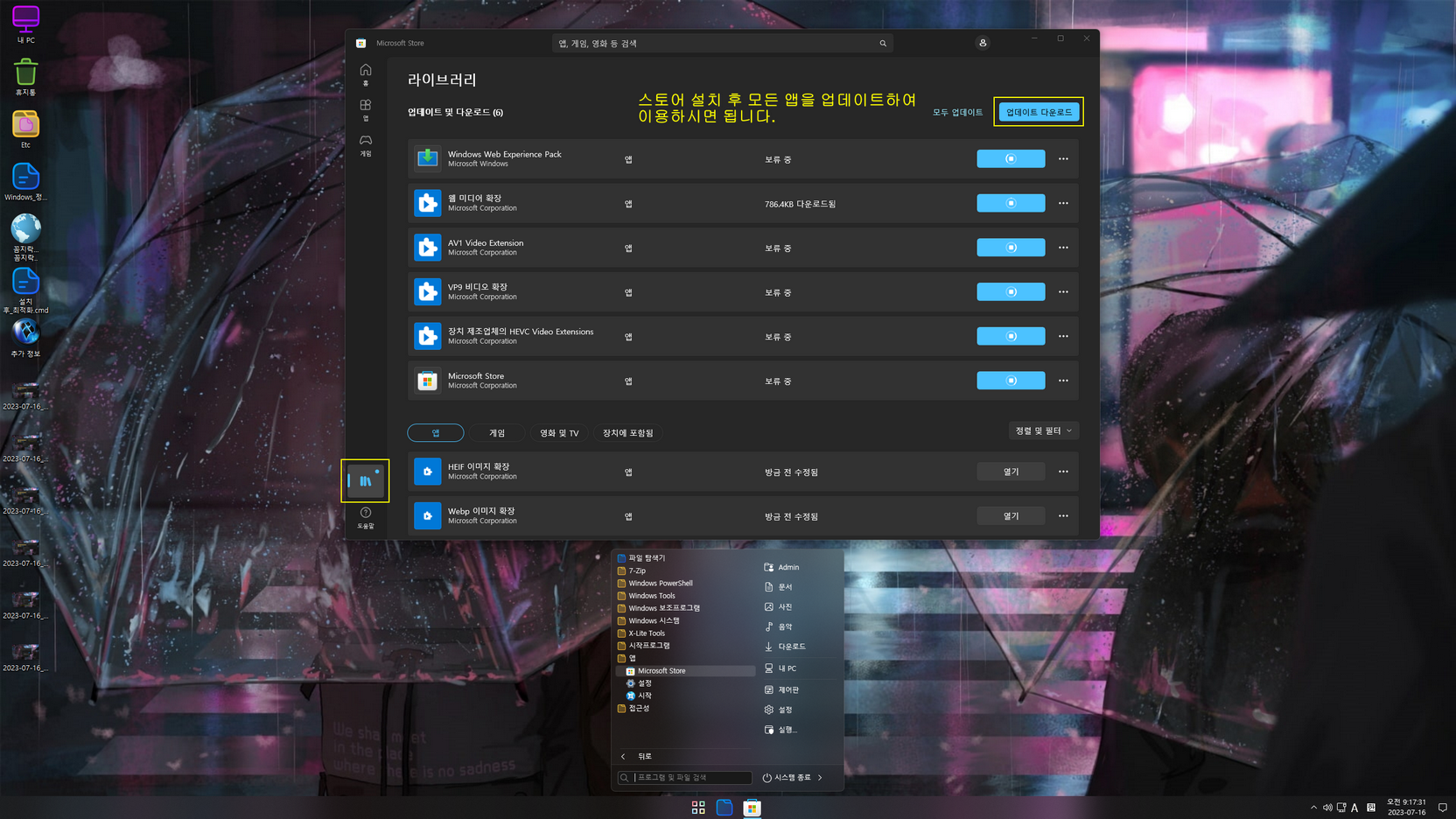Viewport: 1456px width, 819px height.
Task: Stop the HEVC Video Extensions download
Action: 1011,336
